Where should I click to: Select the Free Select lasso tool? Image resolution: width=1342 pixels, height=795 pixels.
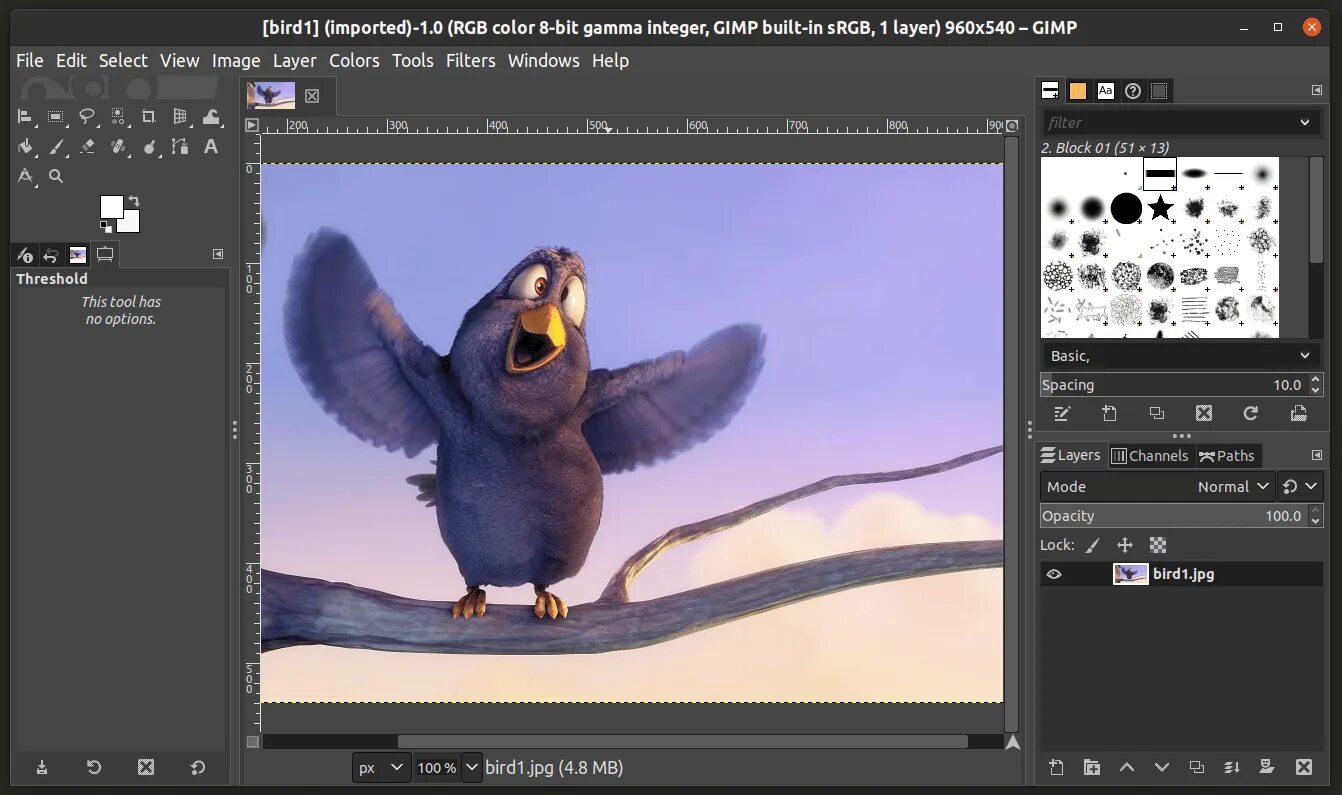pyautogui.click(x=87, y=117)
